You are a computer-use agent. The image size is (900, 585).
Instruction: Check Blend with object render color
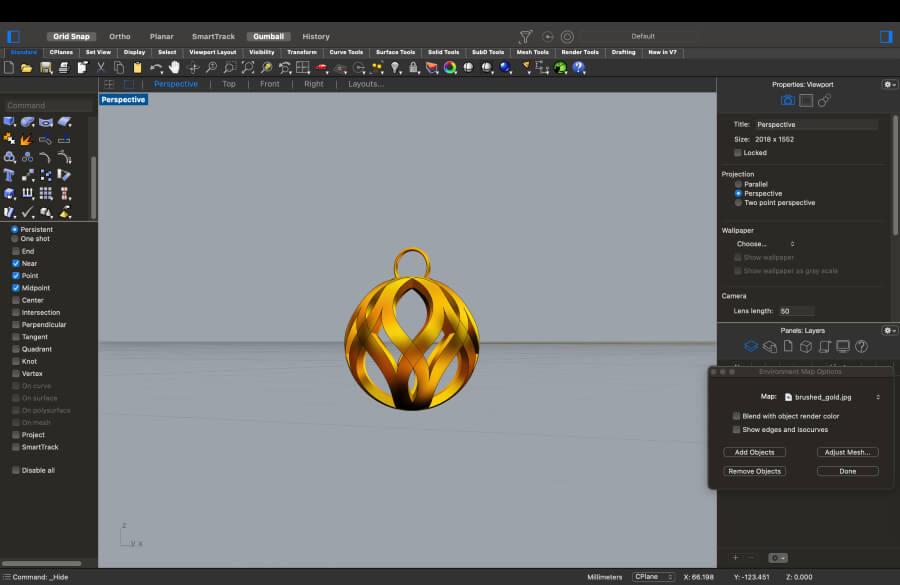point(737,416)
